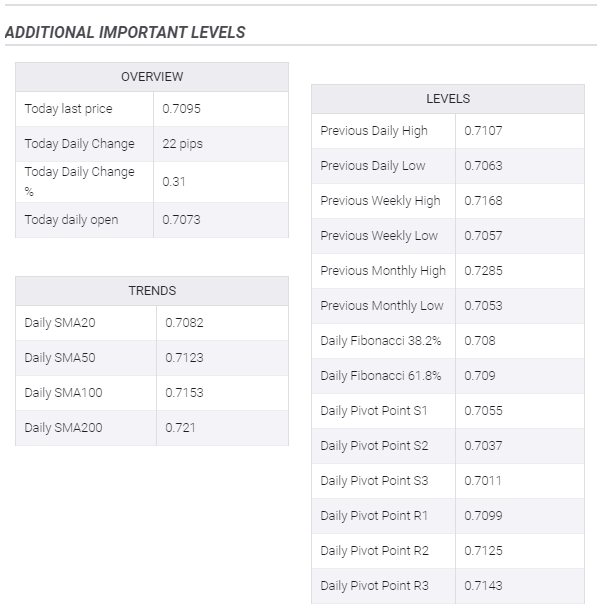
Task: Click the Daily SMA50 row label
Action: [x=60, y=358]
